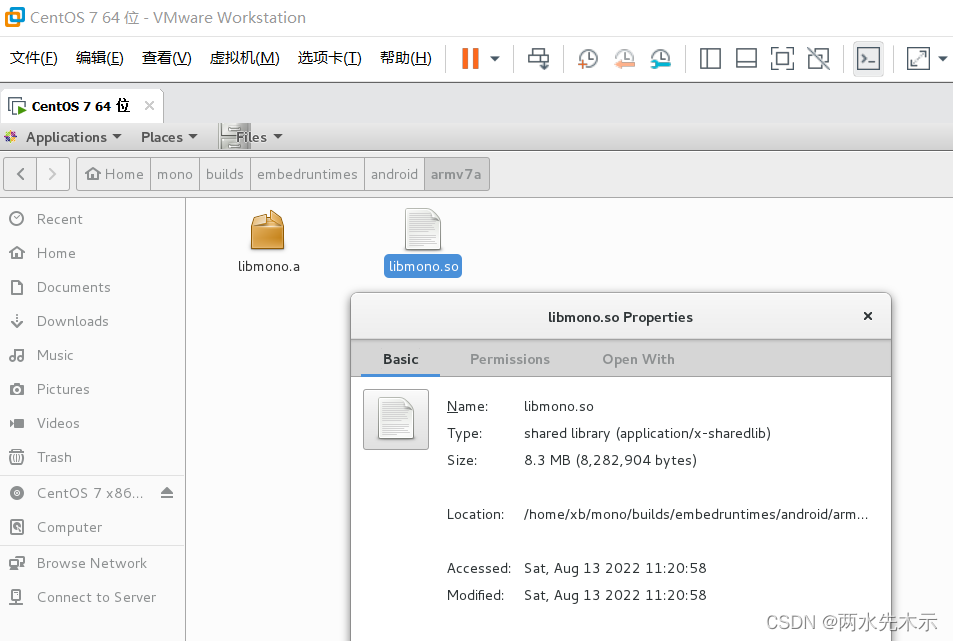Switch to the Permissions tab

(x=509, y=359)
